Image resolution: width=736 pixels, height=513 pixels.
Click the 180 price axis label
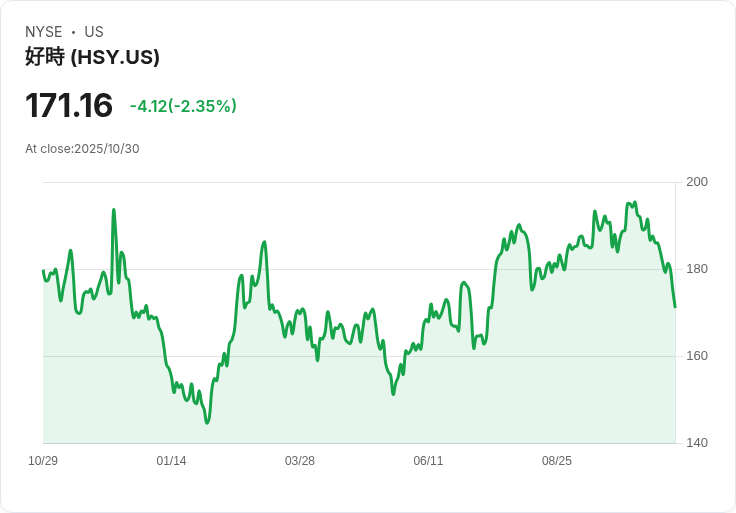[697, 269]
